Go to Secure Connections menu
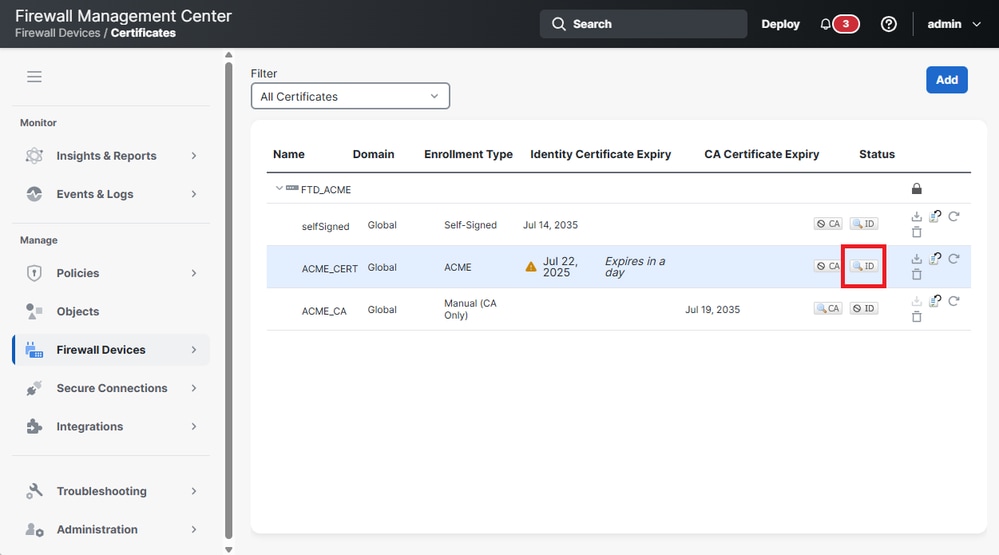 tap(112, 388)
